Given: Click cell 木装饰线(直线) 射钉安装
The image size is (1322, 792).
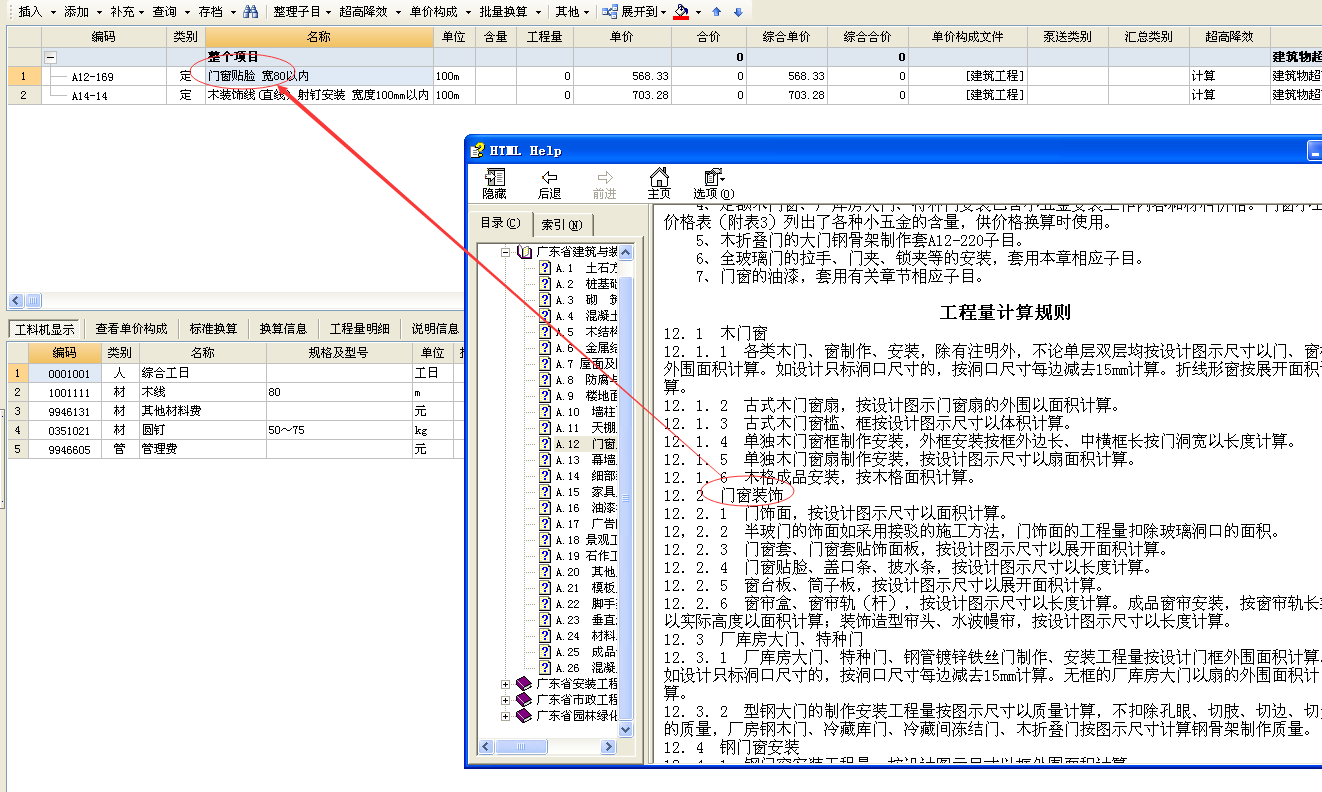Looking at the screenshot, I should pos(319,95).
